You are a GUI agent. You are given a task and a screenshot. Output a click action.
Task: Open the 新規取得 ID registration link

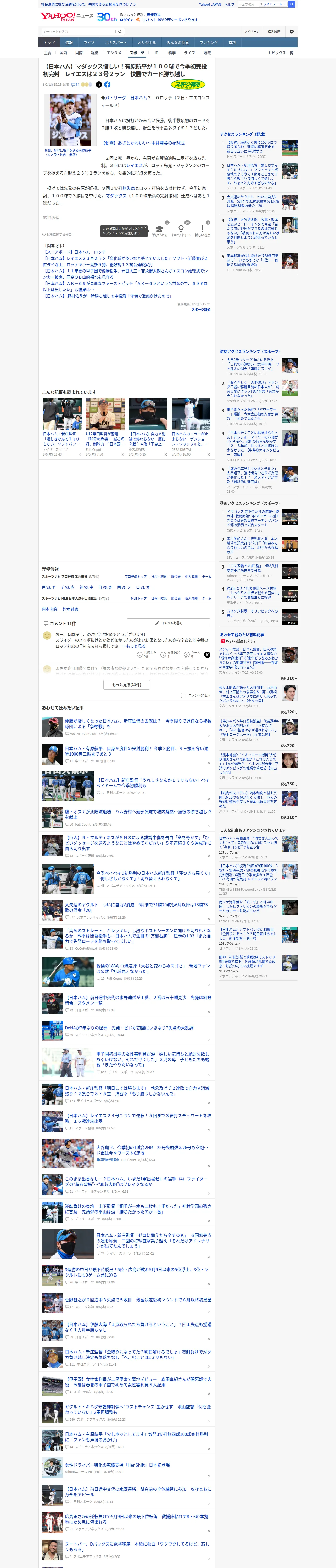coord(154,15)
